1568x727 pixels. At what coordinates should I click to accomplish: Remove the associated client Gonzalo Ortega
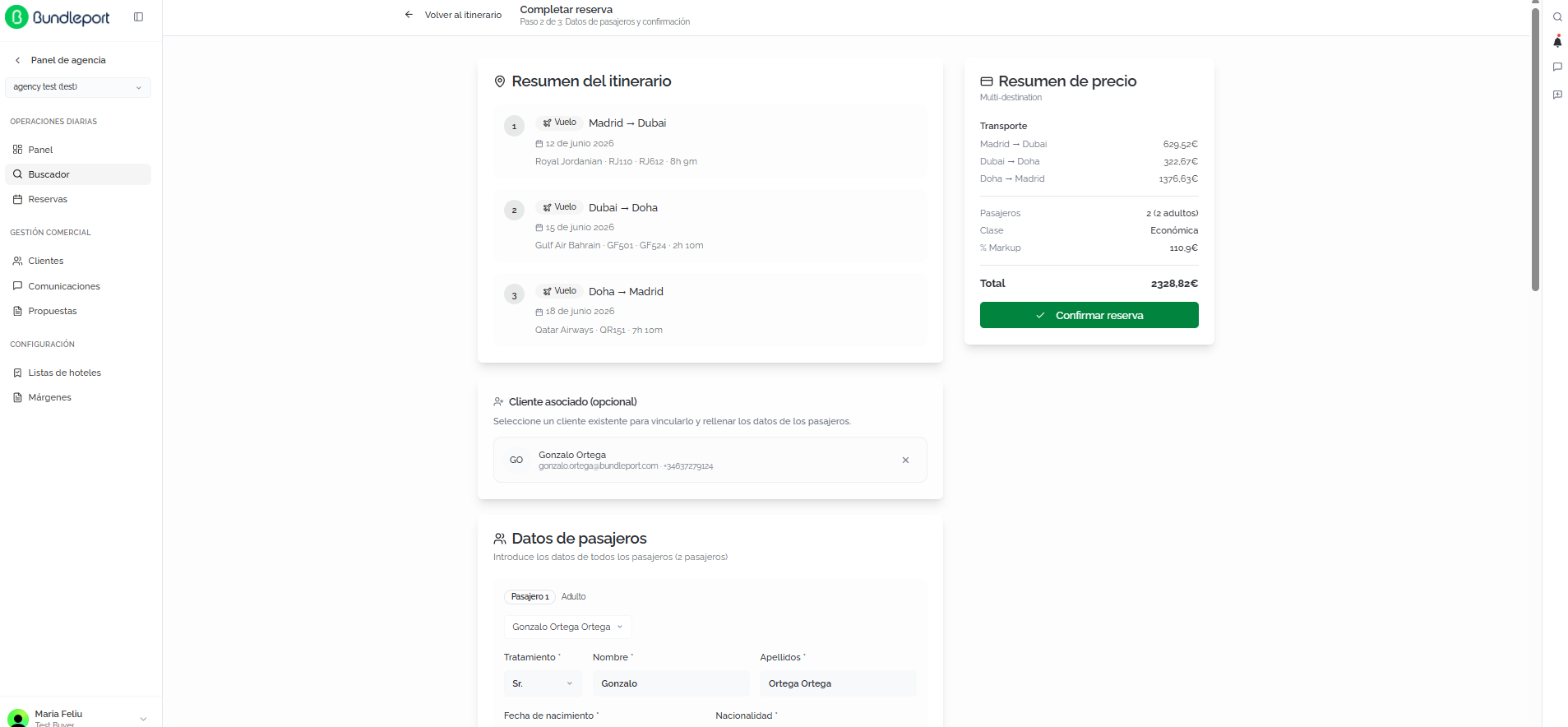pos(905,460)
